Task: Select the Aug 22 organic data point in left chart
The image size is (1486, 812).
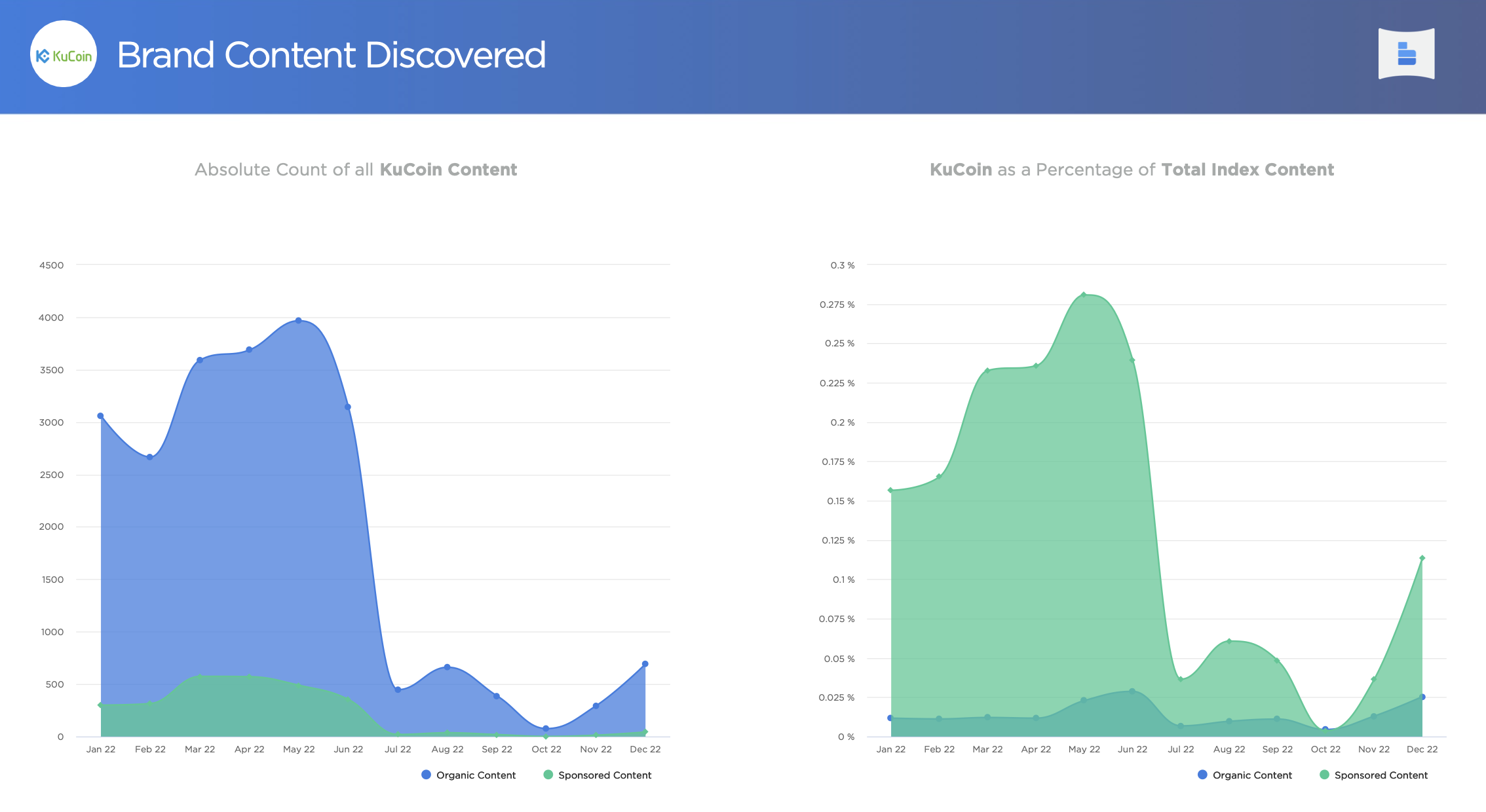Action: pyautogui.click(x=448, y=667)
